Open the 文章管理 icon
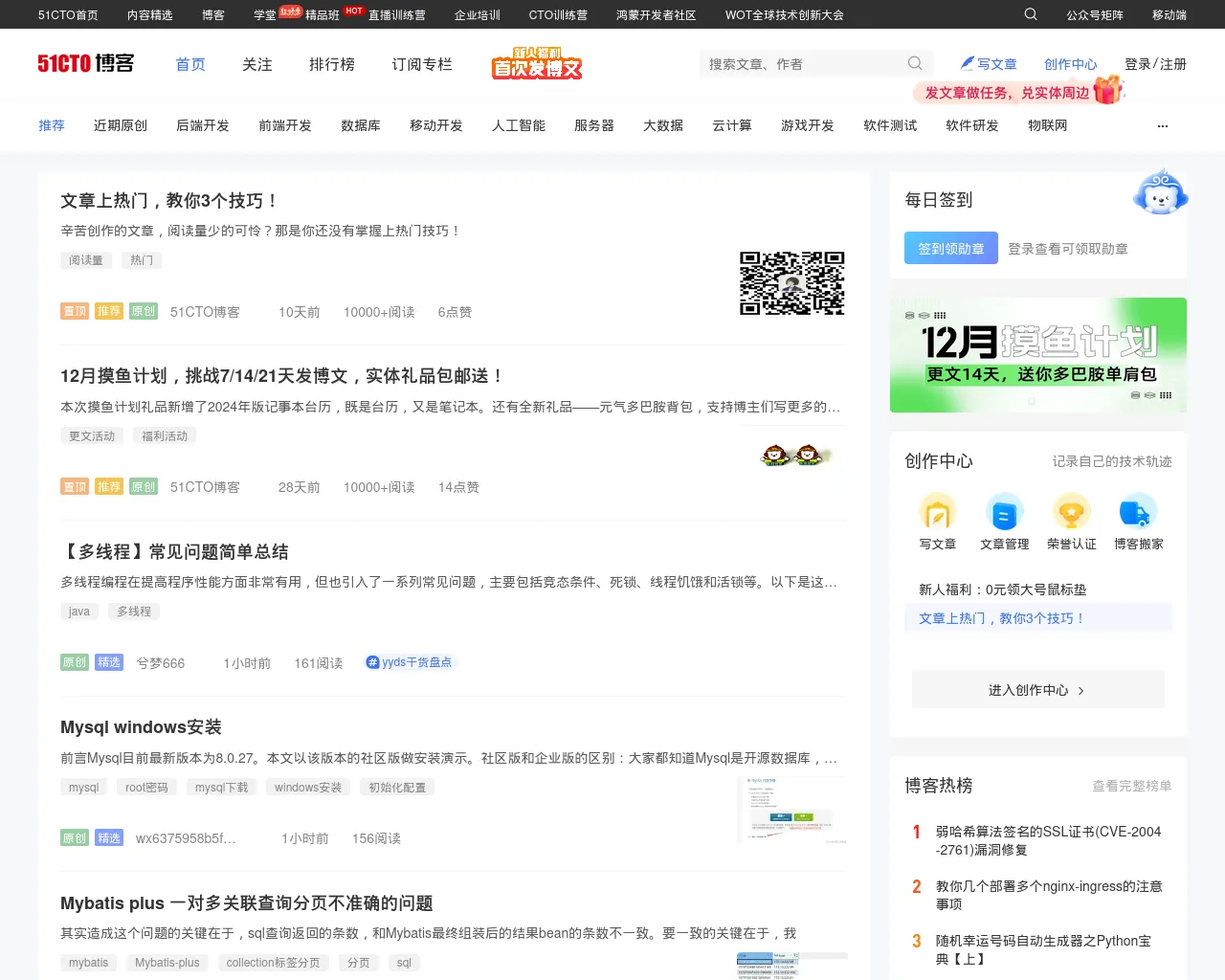 pos(1004,512)
